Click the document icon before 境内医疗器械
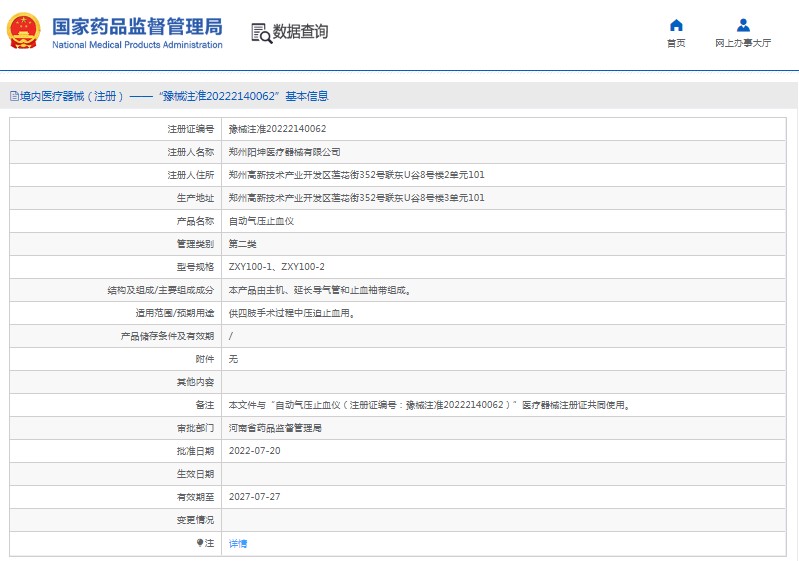Screen dimensions: 799x561 pos(13,97)
